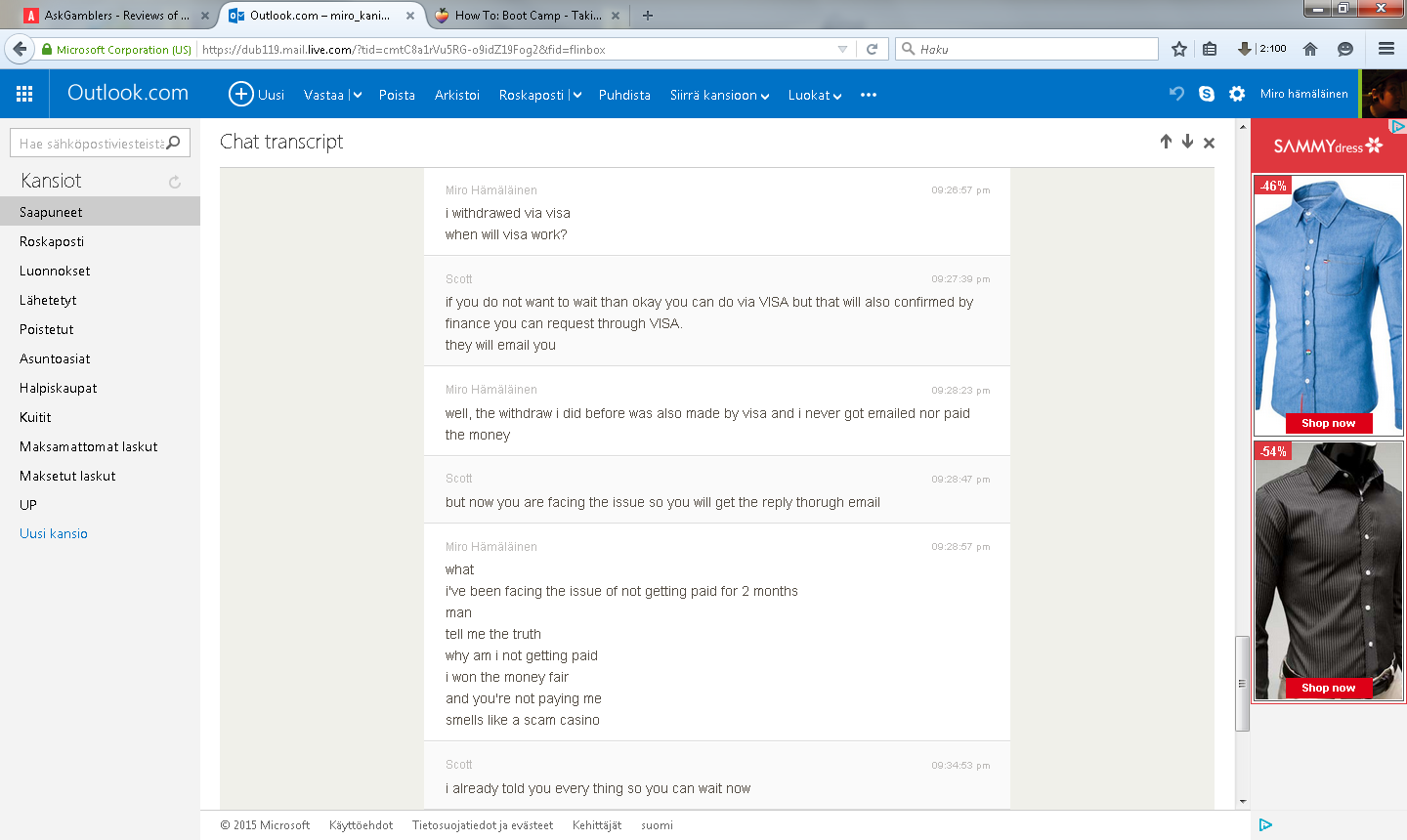The width and height of the screenshot is (1407, 840).
Task: Refresh folders with the Kansiot reload icon
Action: (x=175, y=182)
